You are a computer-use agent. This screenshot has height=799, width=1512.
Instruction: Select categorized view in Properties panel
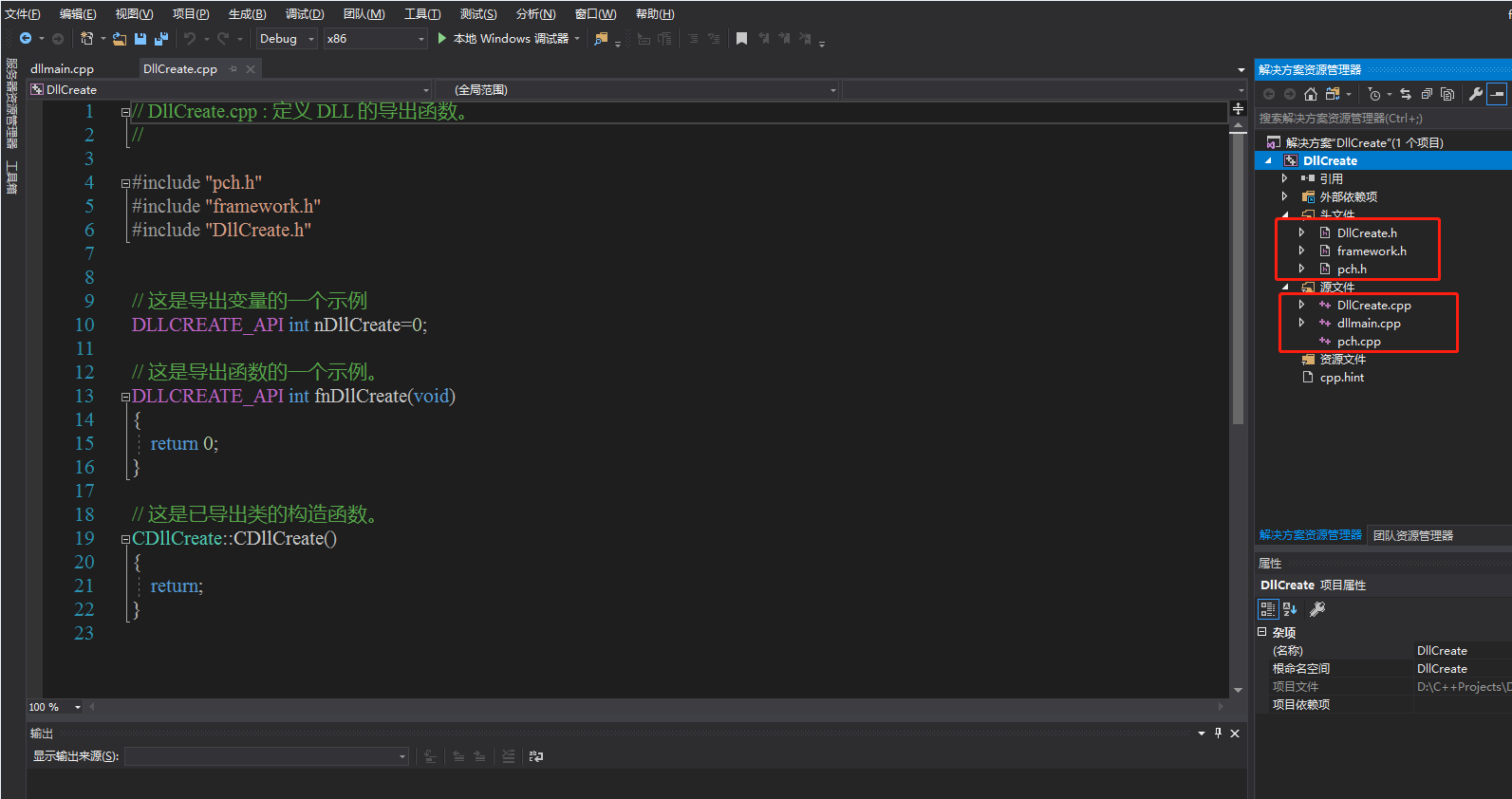point(1268,609)
